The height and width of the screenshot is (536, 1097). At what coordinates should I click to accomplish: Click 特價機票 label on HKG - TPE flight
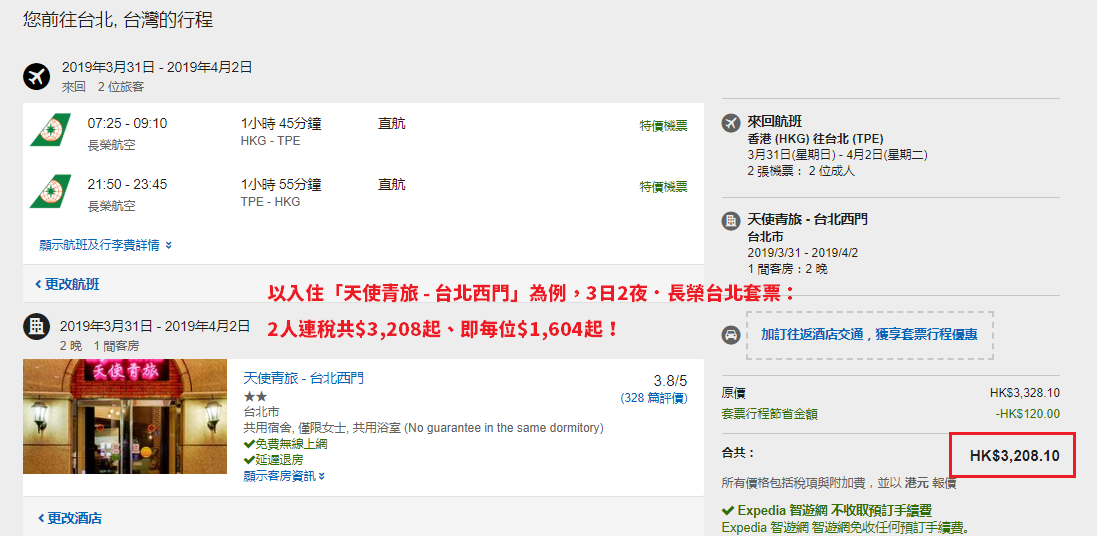pos(663,126)
